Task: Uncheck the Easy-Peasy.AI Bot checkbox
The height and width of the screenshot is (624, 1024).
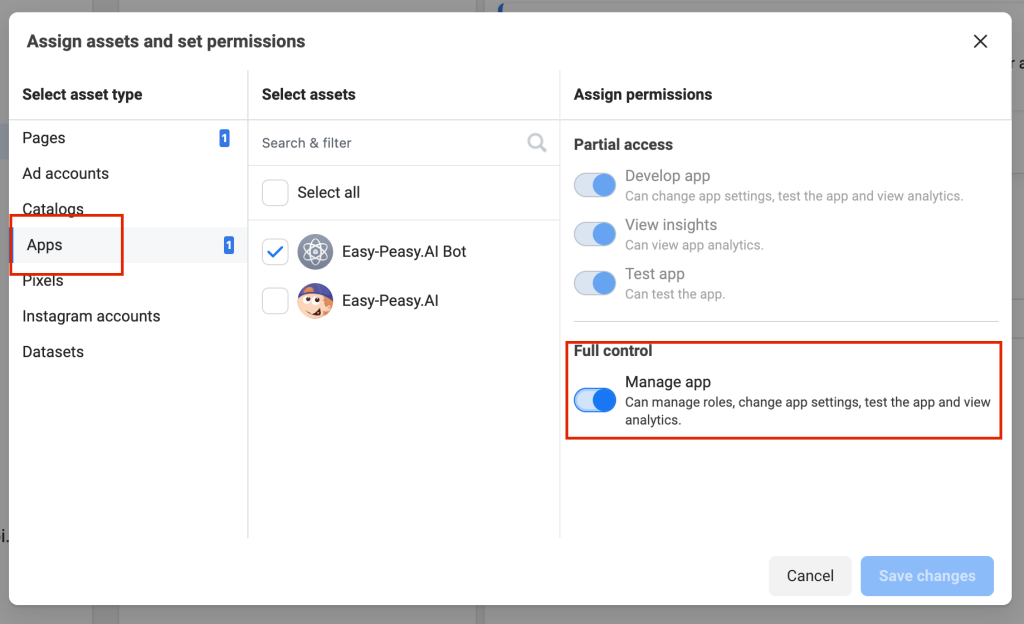Action: pos(275,252)
